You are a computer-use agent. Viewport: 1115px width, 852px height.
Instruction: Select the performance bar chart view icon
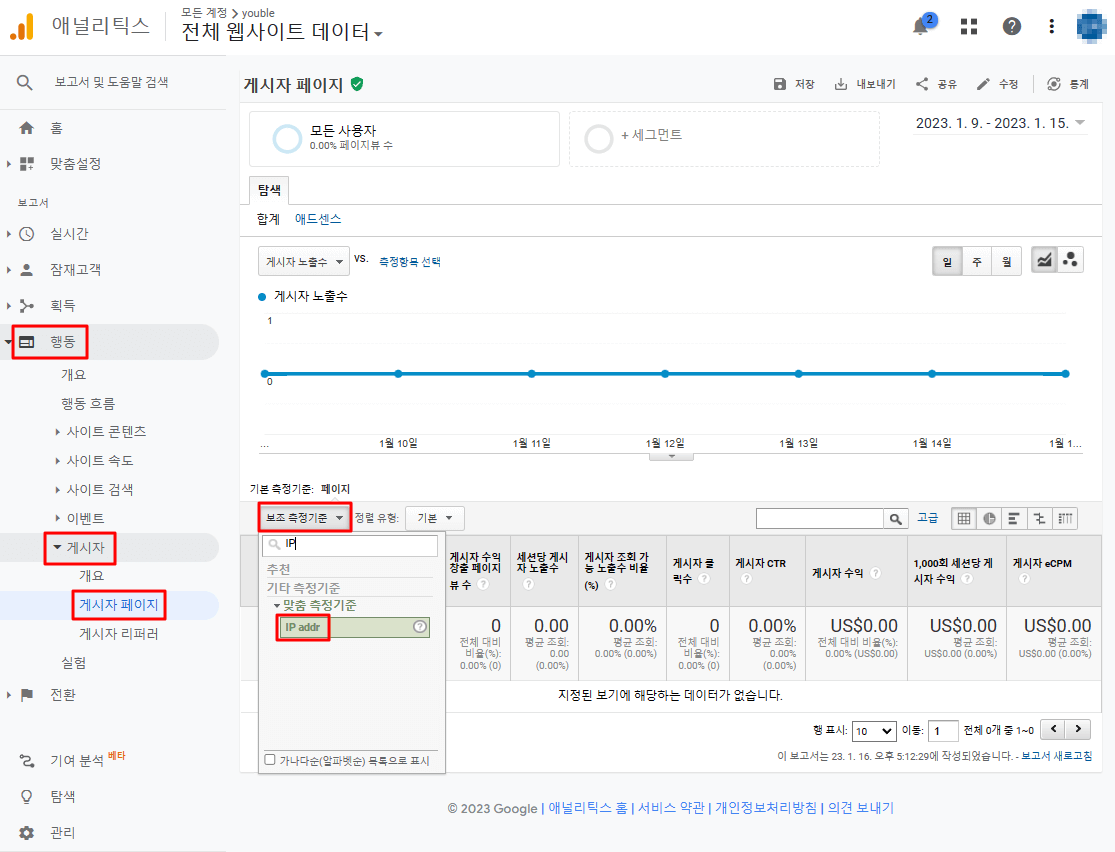1014,517
